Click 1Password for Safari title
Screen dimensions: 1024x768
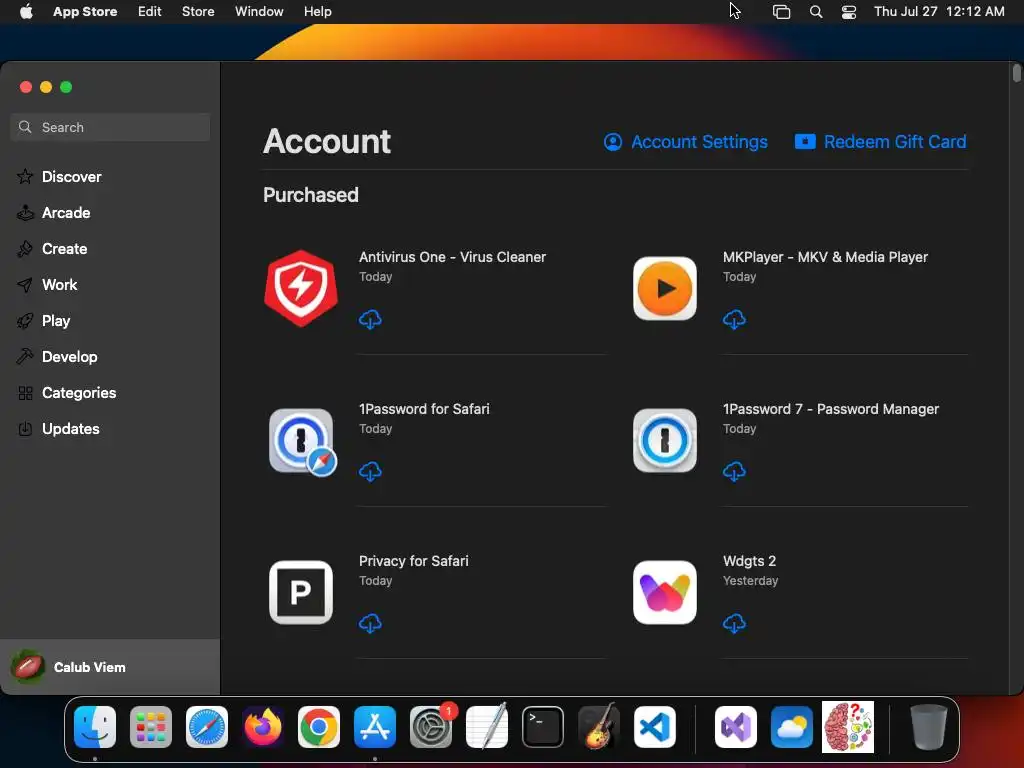click(424, 409)
